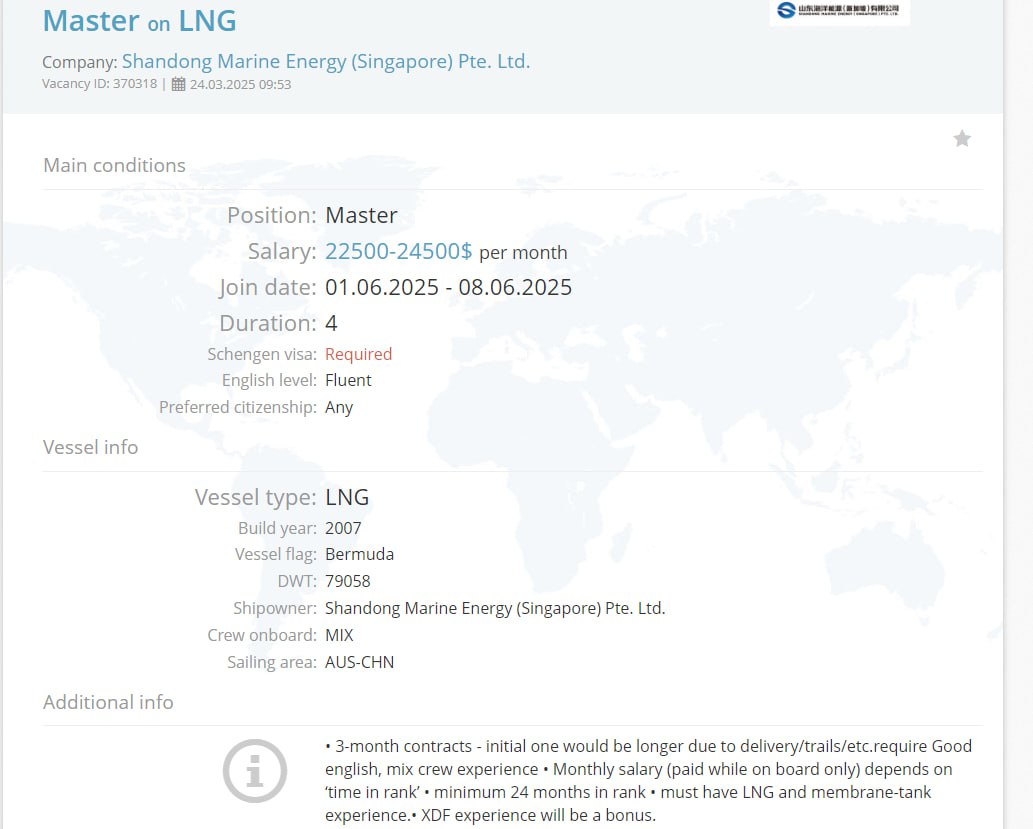Click the 'Master on LNG' title
This screenshot has width=1033, height=829.
point(140,20)
